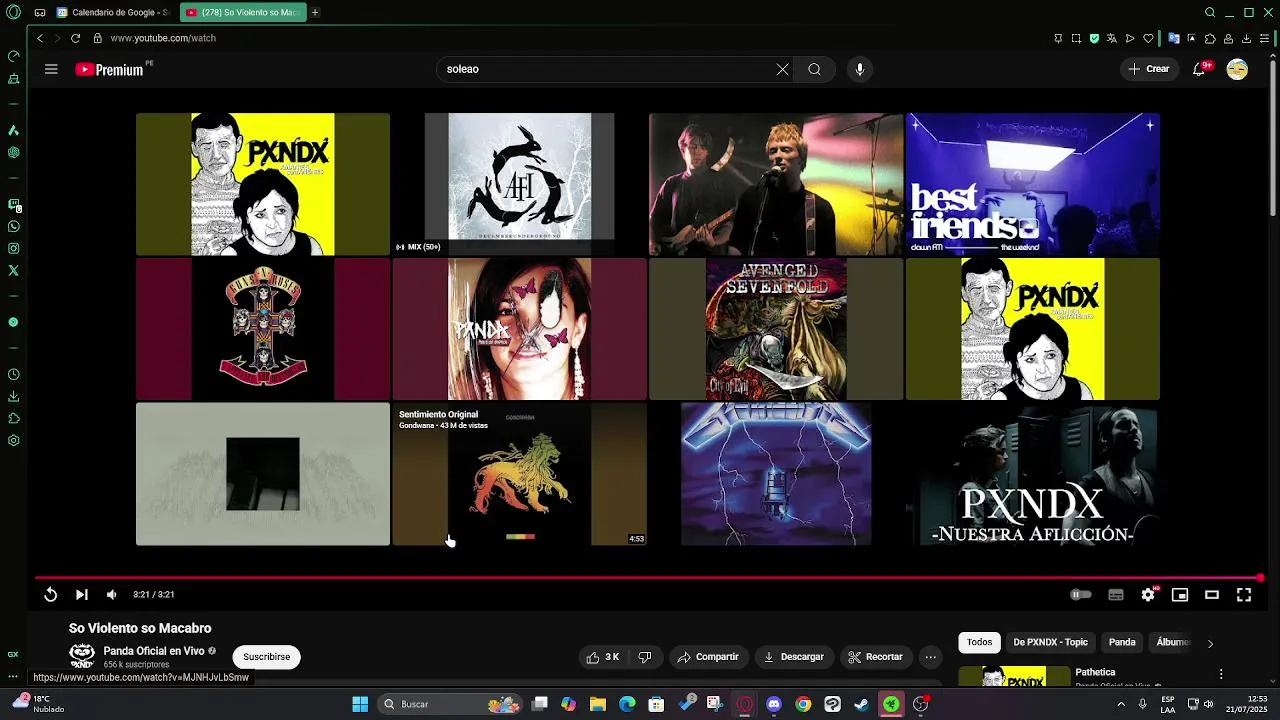
Task: Open the Metallica Ride the Lightning thumbnail
Action: pyautogui.click(x=776, y=474)
